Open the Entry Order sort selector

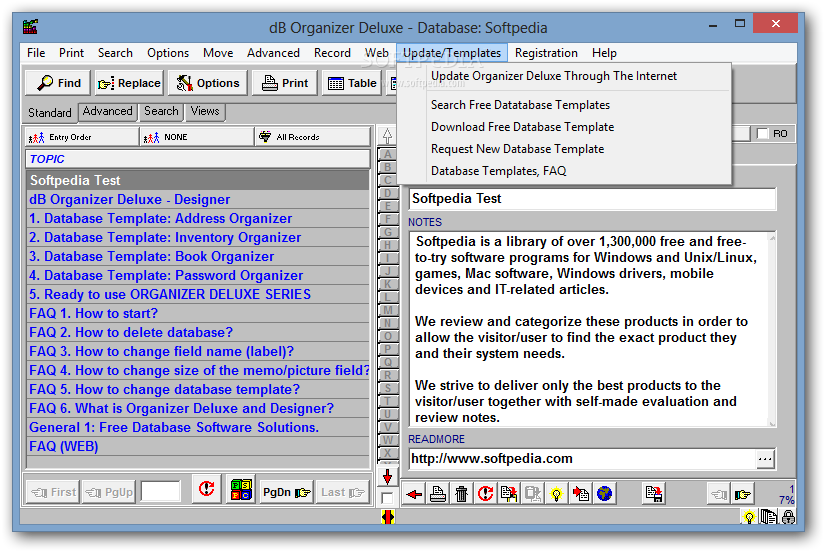tap(82, 137)
